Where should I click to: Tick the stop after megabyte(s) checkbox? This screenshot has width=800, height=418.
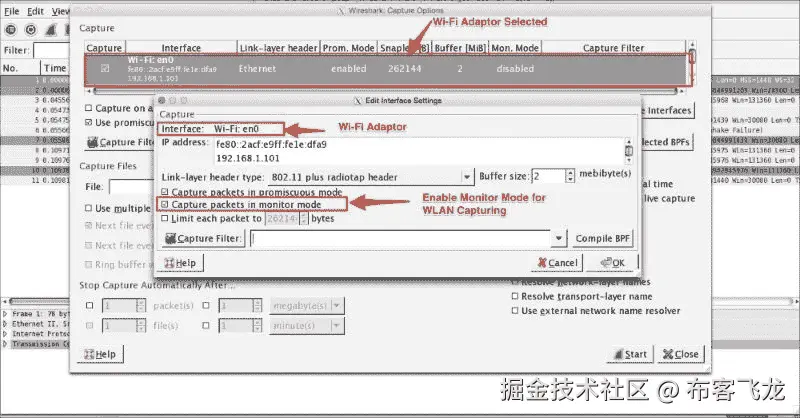(x=206, y=306)
